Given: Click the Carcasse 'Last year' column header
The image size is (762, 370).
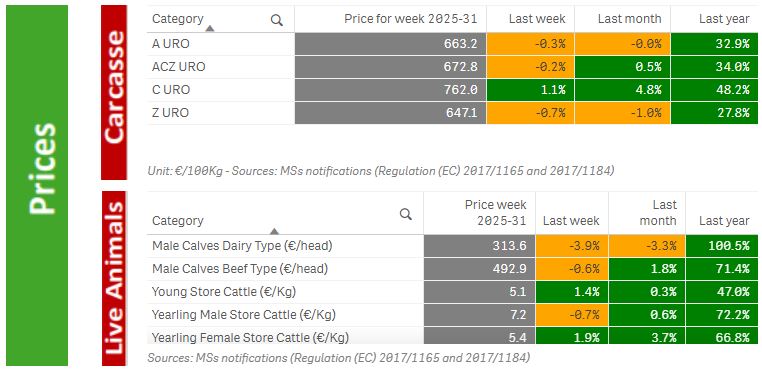Looking at the screenshot, I should (x=714, y=19).
